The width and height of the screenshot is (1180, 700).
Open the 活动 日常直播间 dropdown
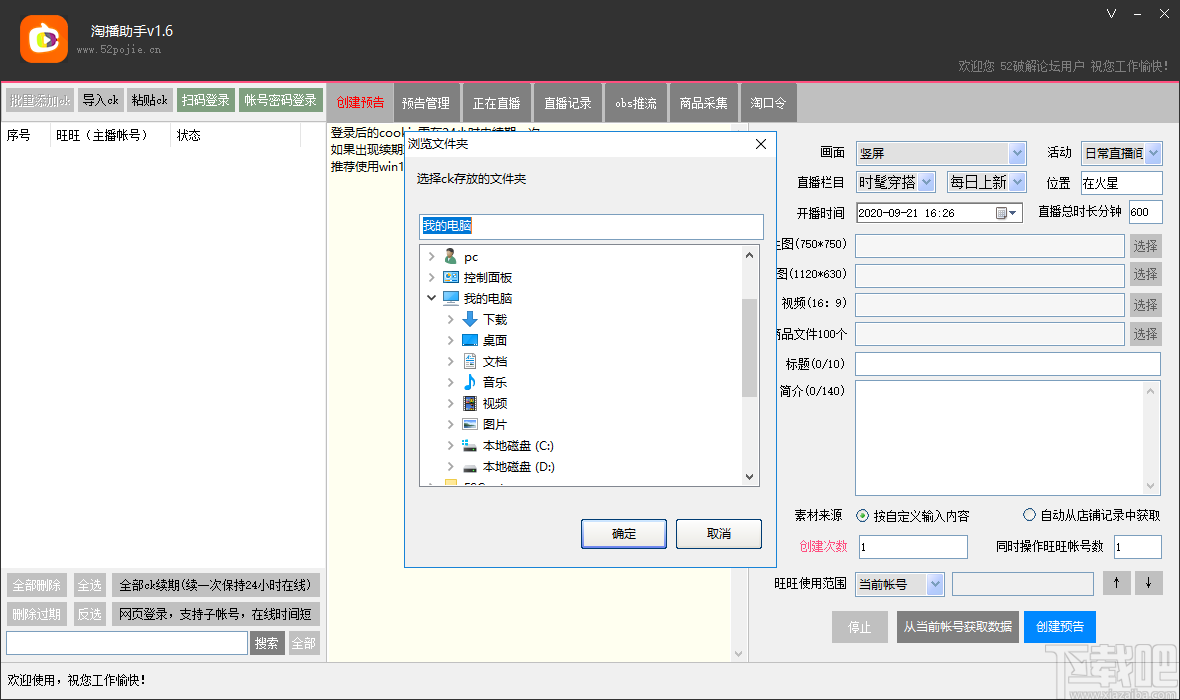tap(1153, 154)
